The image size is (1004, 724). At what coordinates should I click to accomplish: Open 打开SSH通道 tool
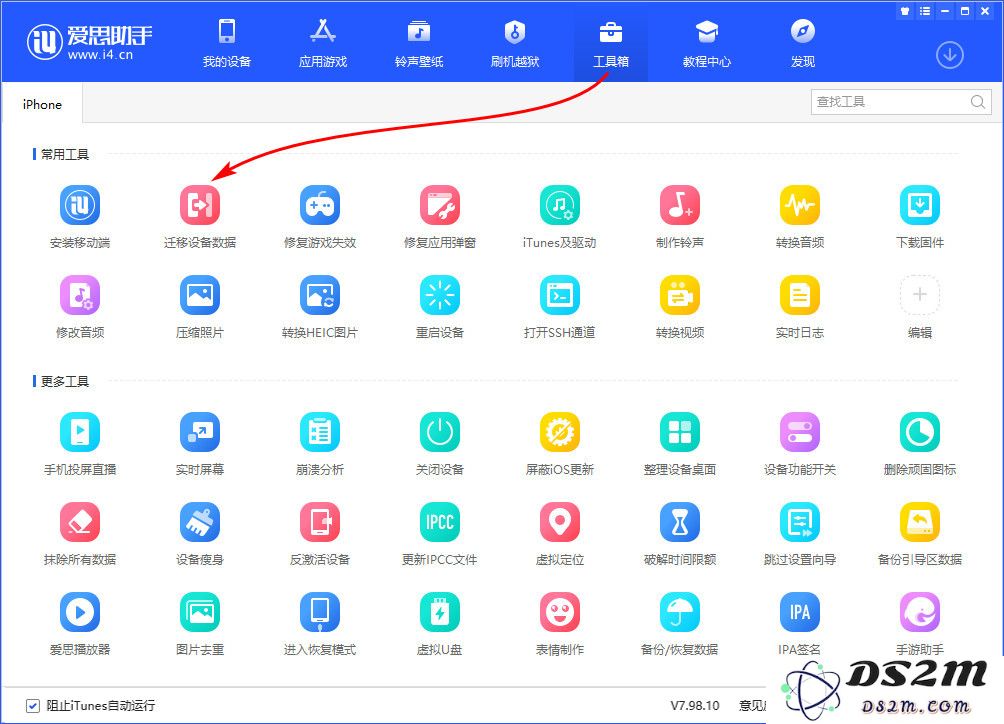point(560,295)
